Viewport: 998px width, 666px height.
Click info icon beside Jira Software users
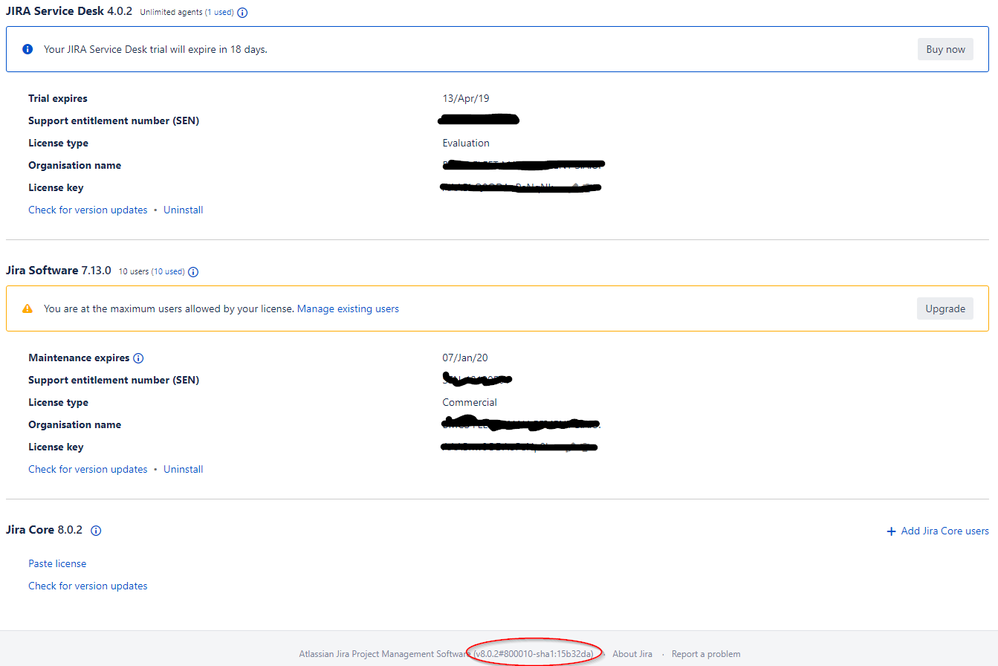(193, 272)
